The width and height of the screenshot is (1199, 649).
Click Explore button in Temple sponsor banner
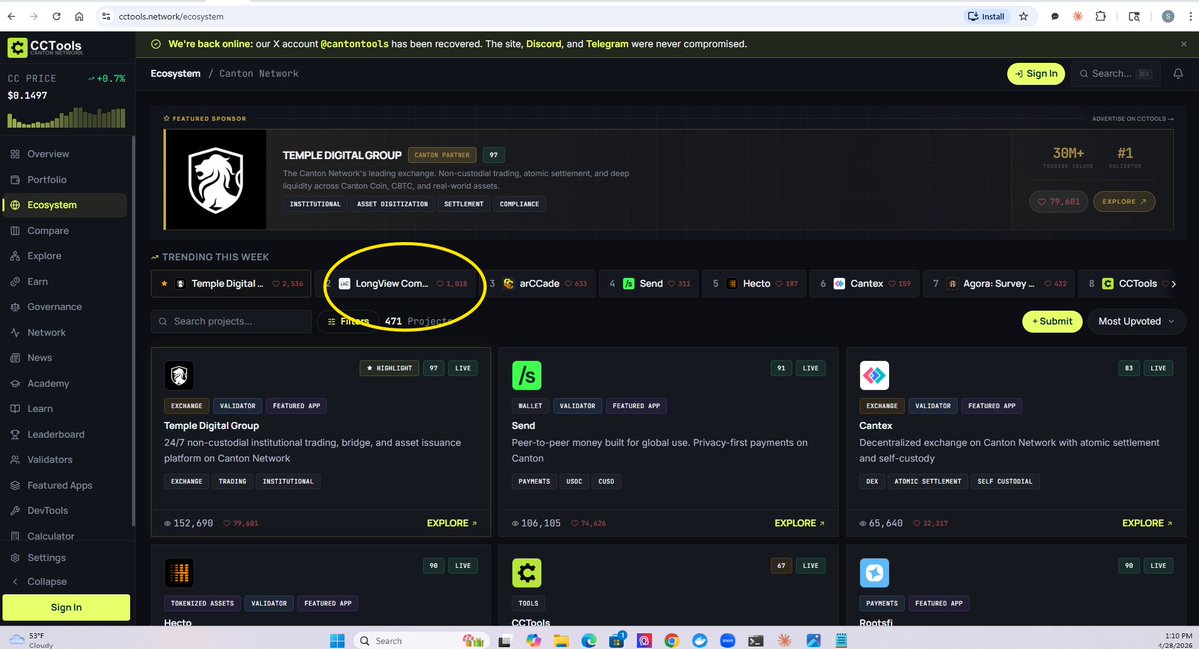click(x=1124, y=202)
